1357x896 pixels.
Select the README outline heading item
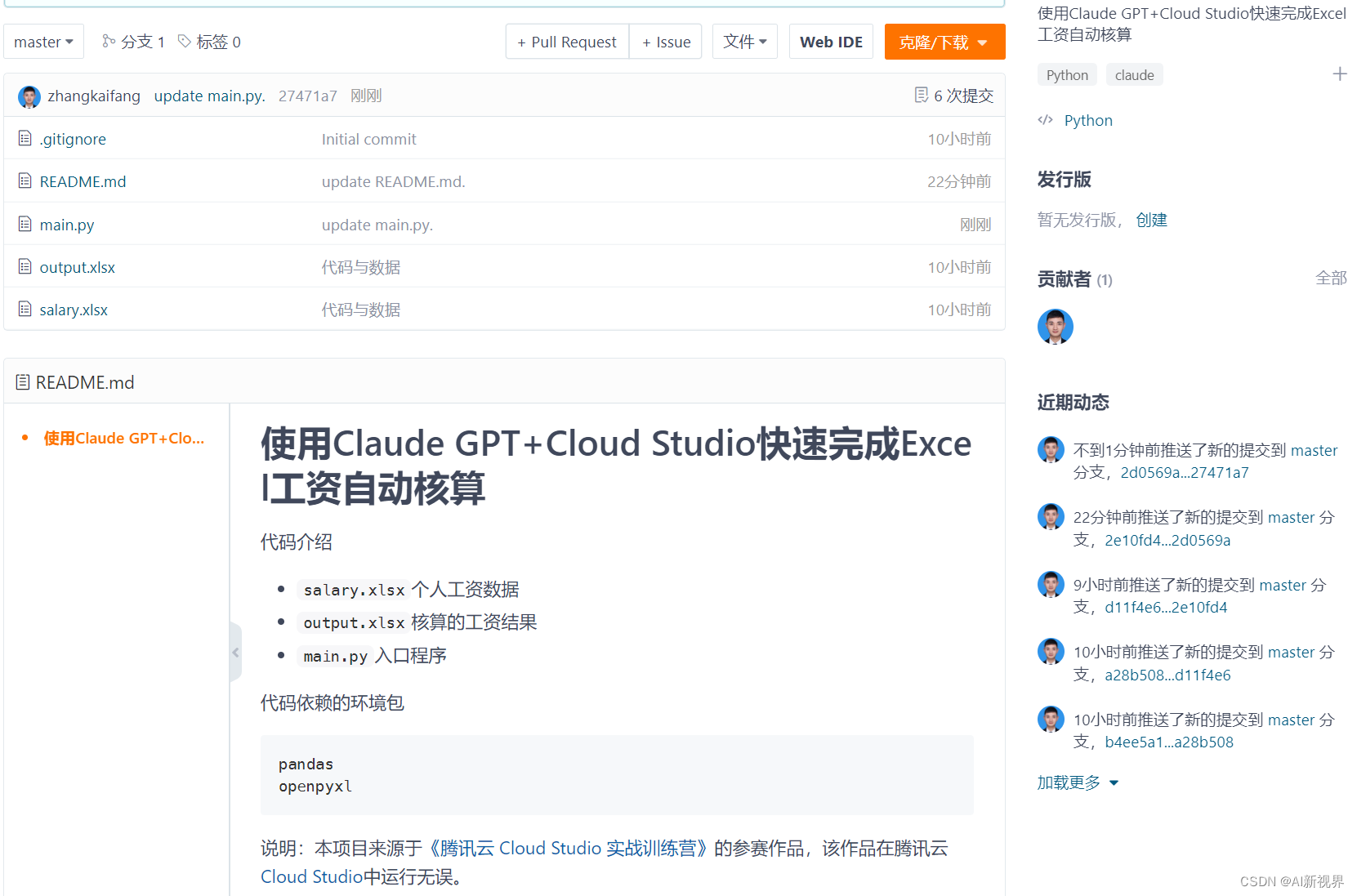pyautogui.click(x=123, y=439)
